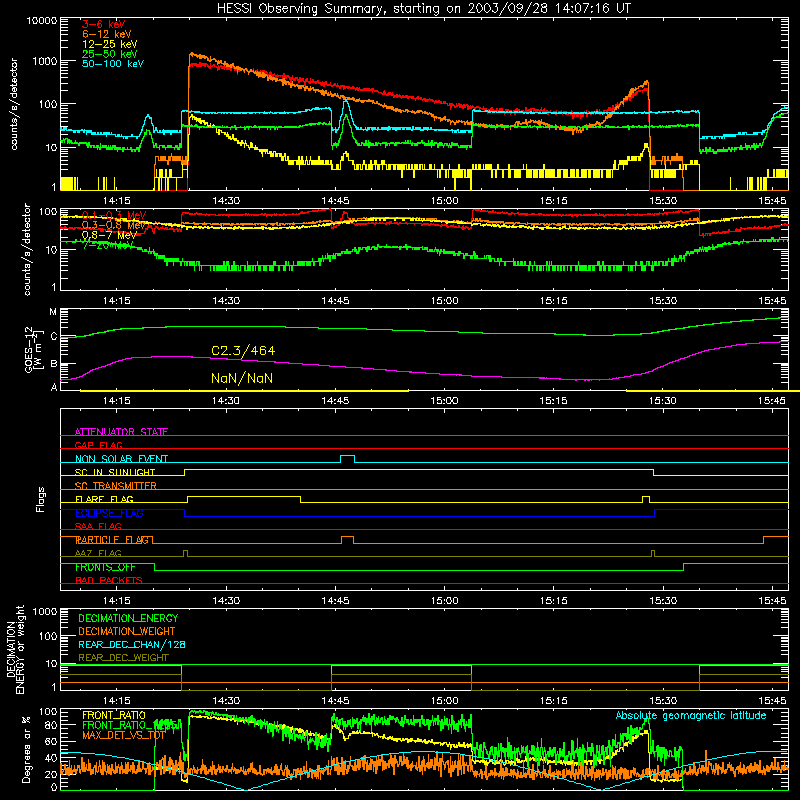800x800 pixels.
Task: Click the yellow 12-25 keV legend label
Action: [x=110, y=44]
